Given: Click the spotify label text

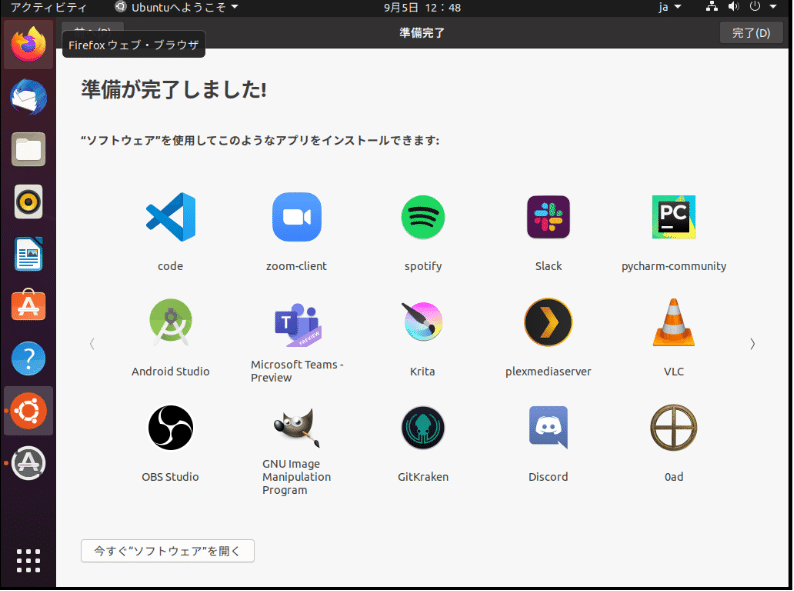Looking at the screenshot, I should (x=423, y=266).
